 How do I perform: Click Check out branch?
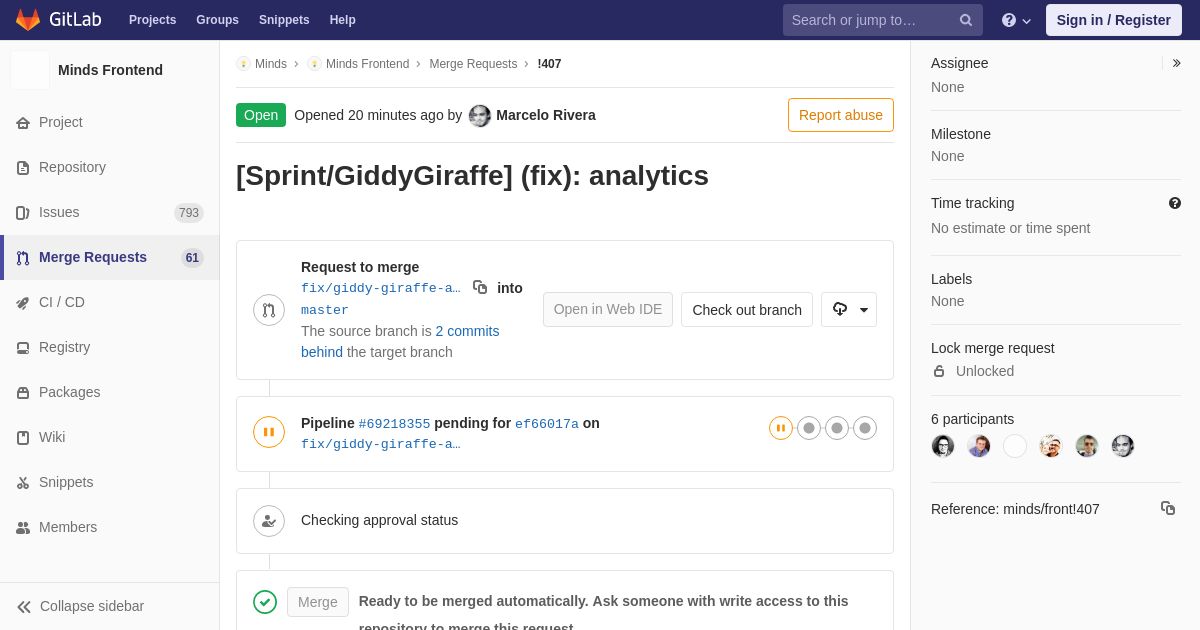coord(747,309)
